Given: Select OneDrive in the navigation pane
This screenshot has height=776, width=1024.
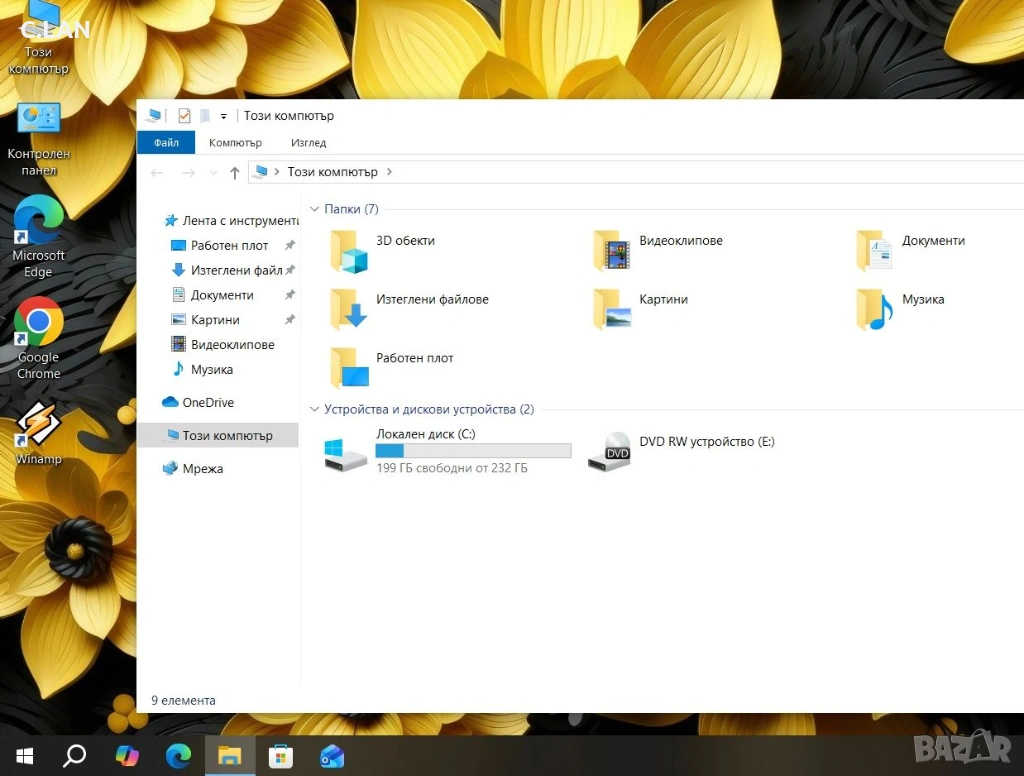Looking at the screenshot, I should pos(208,403).
